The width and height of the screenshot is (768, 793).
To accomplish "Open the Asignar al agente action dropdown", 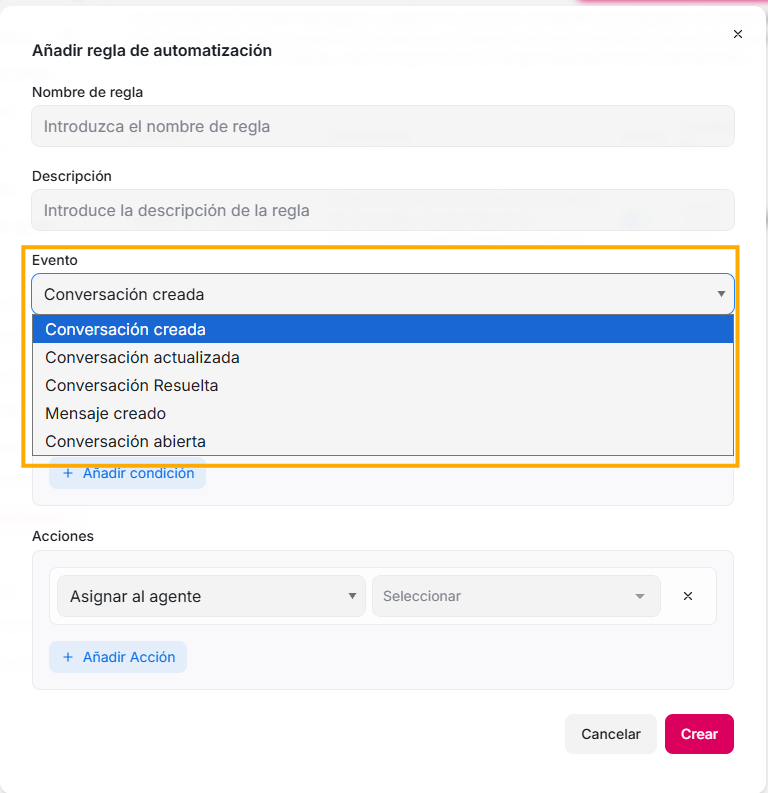I will 211,596.
